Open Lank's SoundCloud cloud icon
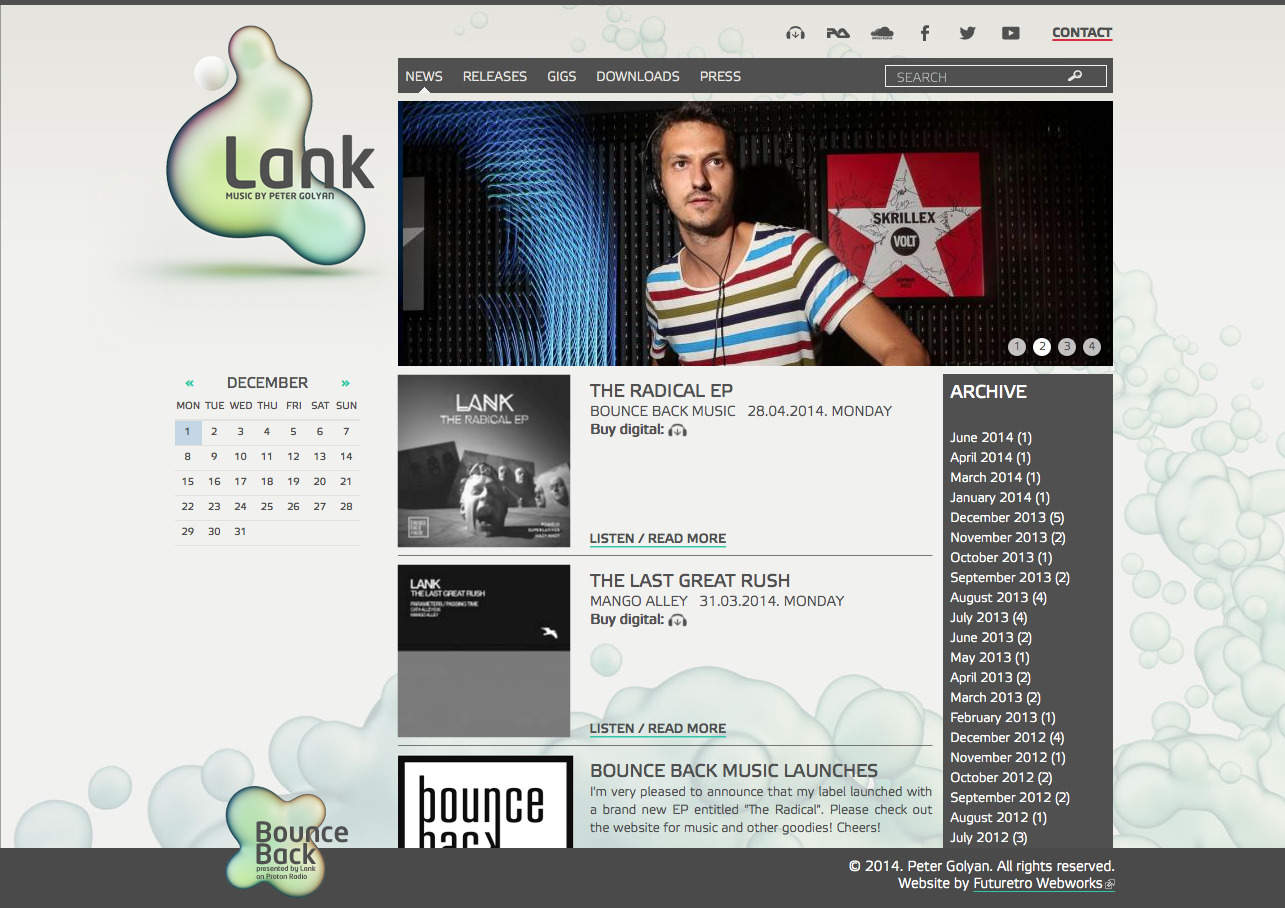The image size is (1285, 908). coord(881,33)
